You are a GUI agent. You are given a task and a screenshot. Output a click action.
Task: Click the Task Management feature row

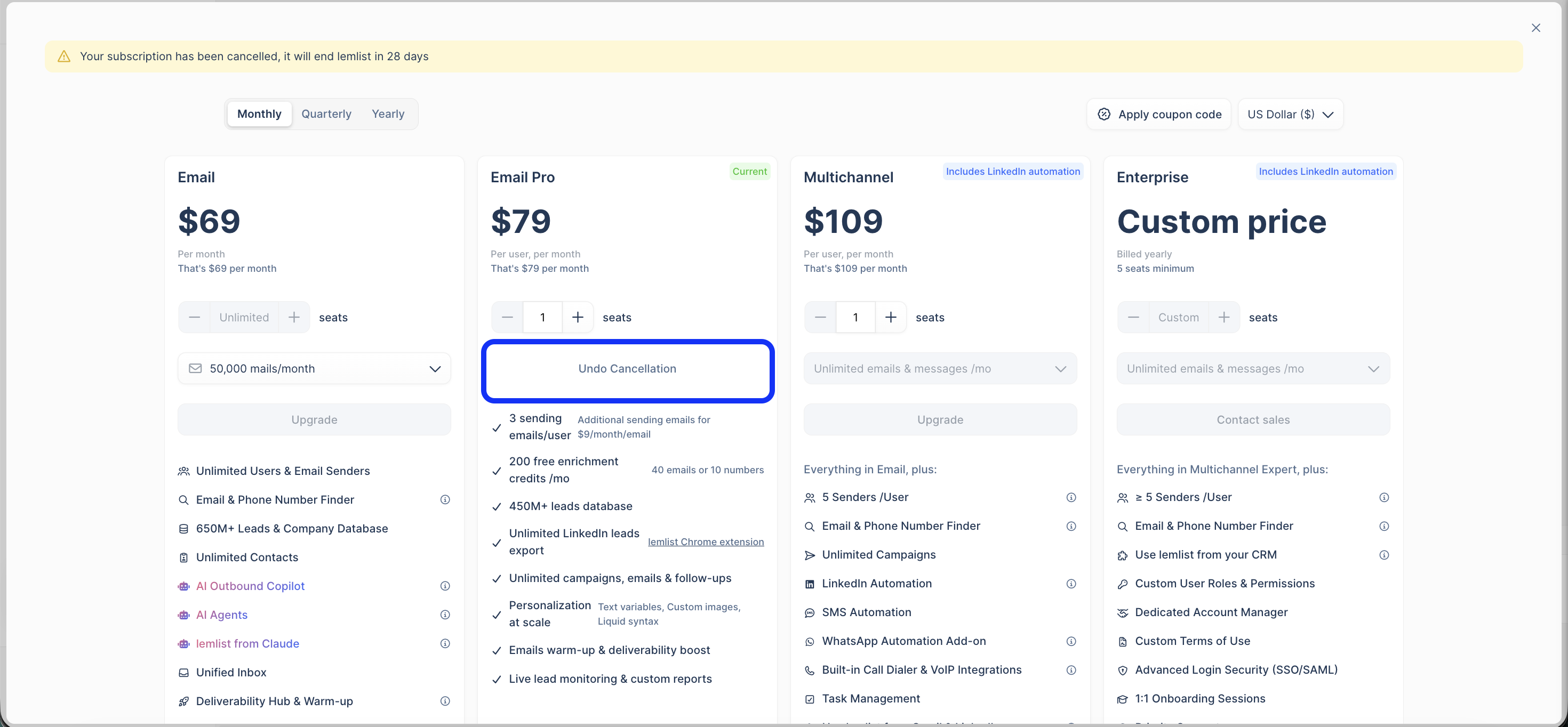(940, 698)
